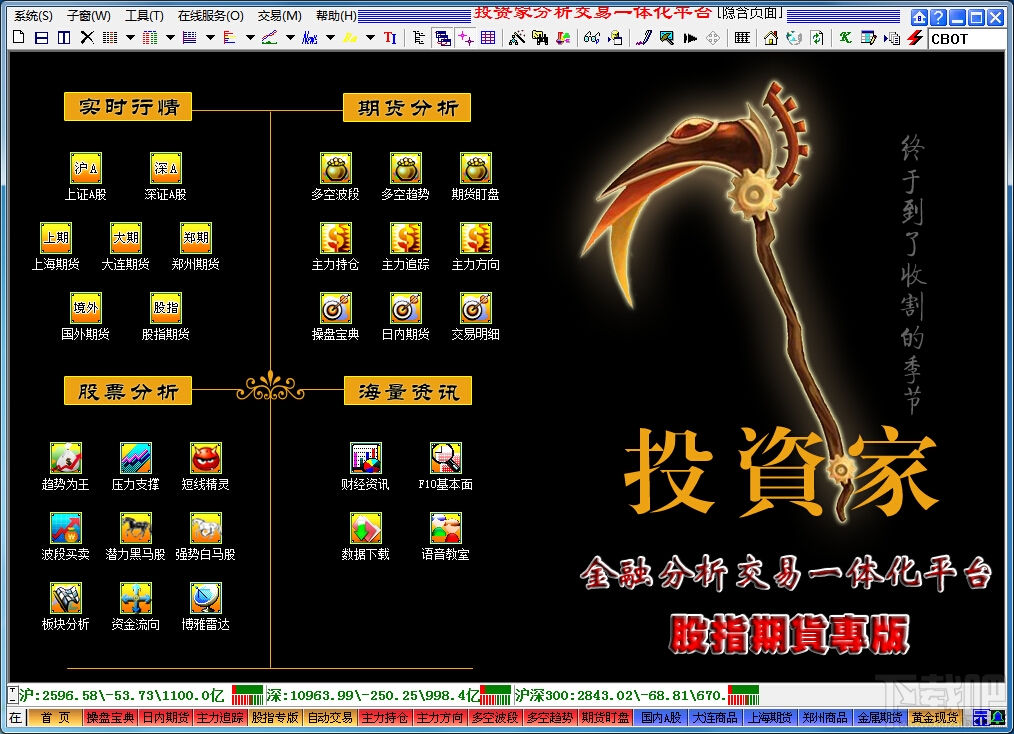Open 主力追踪 icon in futures analysis
This screenshot has width=1014, height=734.
(x=405, y=238)
